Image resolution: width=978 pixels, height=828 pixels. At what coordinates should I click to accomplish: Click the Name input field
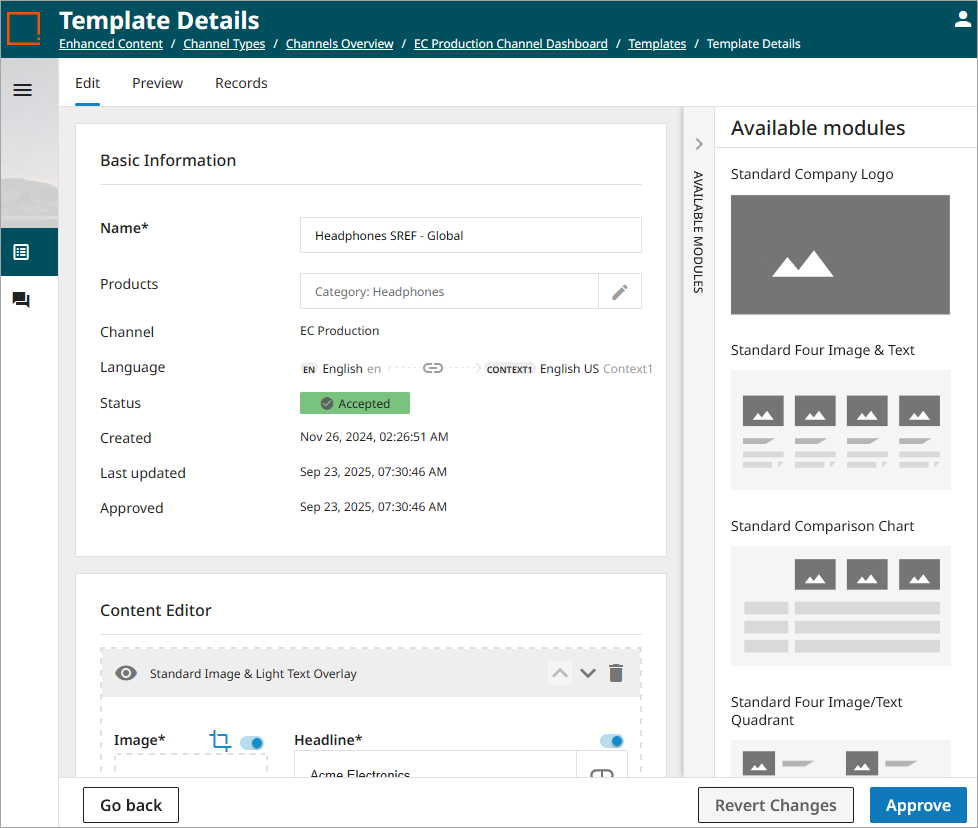click(x=470, y=236)
